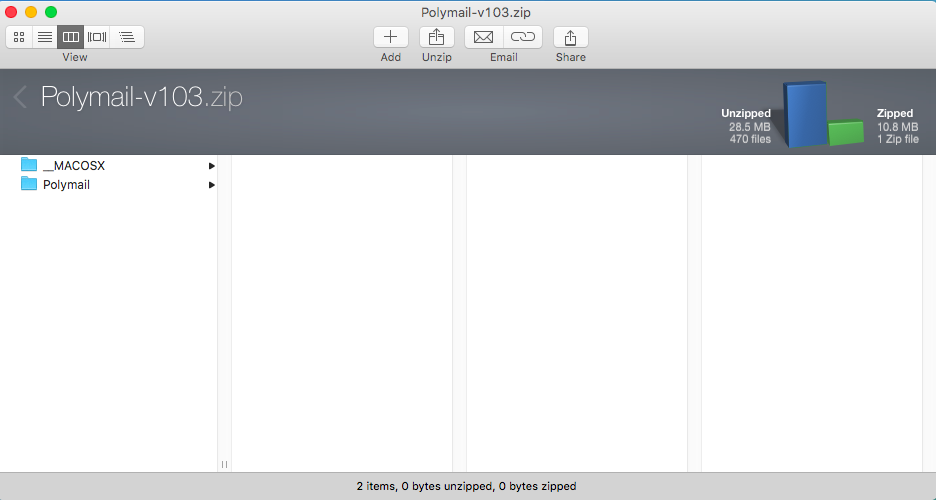The height and width of the screenshot is (500, 936).
Task: Switch to outline hierarchy view
Action: [127, 37]
